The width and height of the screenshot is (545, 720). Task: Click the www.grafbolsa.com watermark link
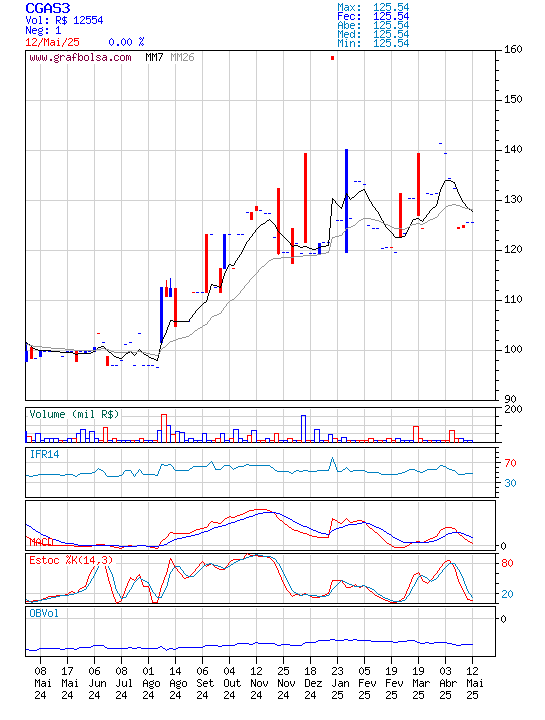tap(80, 57)
